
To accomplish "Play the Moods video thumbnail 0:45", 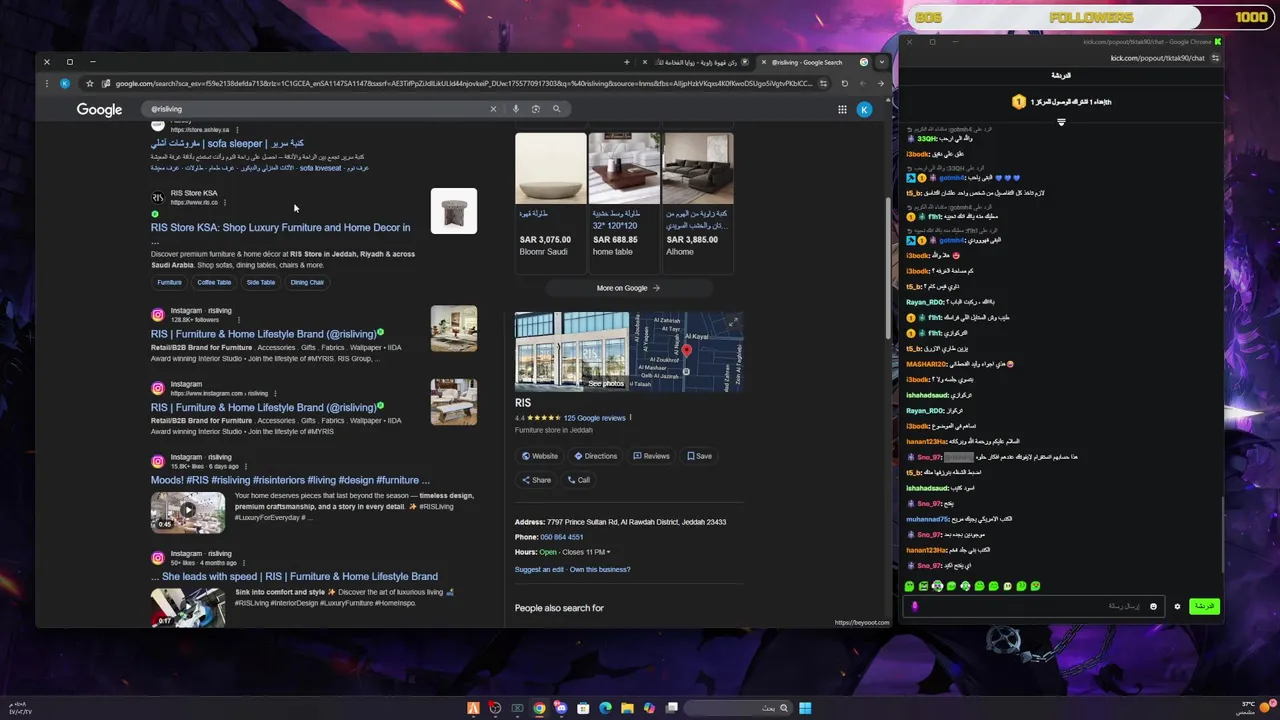I will (x=188, y=512).
